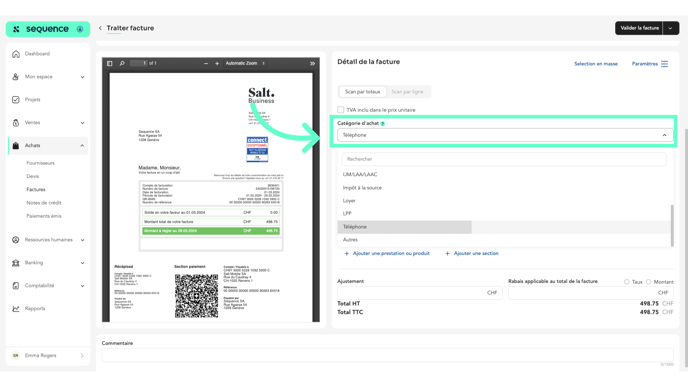Click the help icon beside Catégorie d'achat
688x387 pixels.
pyautogui.click(x=383, y=124)
